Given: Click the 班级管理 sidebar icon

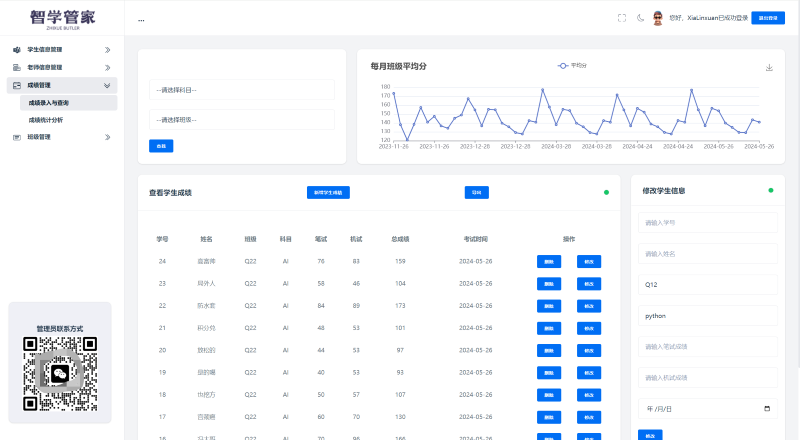Looking at the screenshot, I should pyautogui.click(x=17, y=137).
